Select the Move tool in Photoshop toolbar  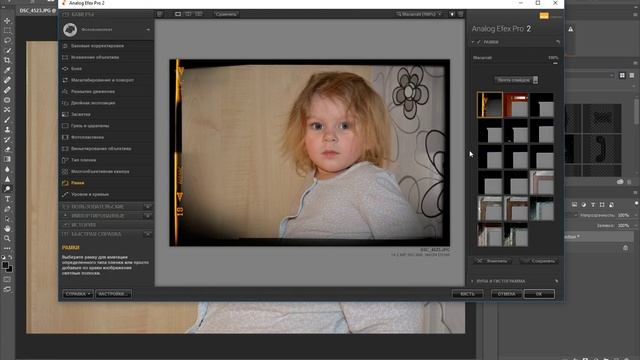pyautogui.click(x=7, y=20)
